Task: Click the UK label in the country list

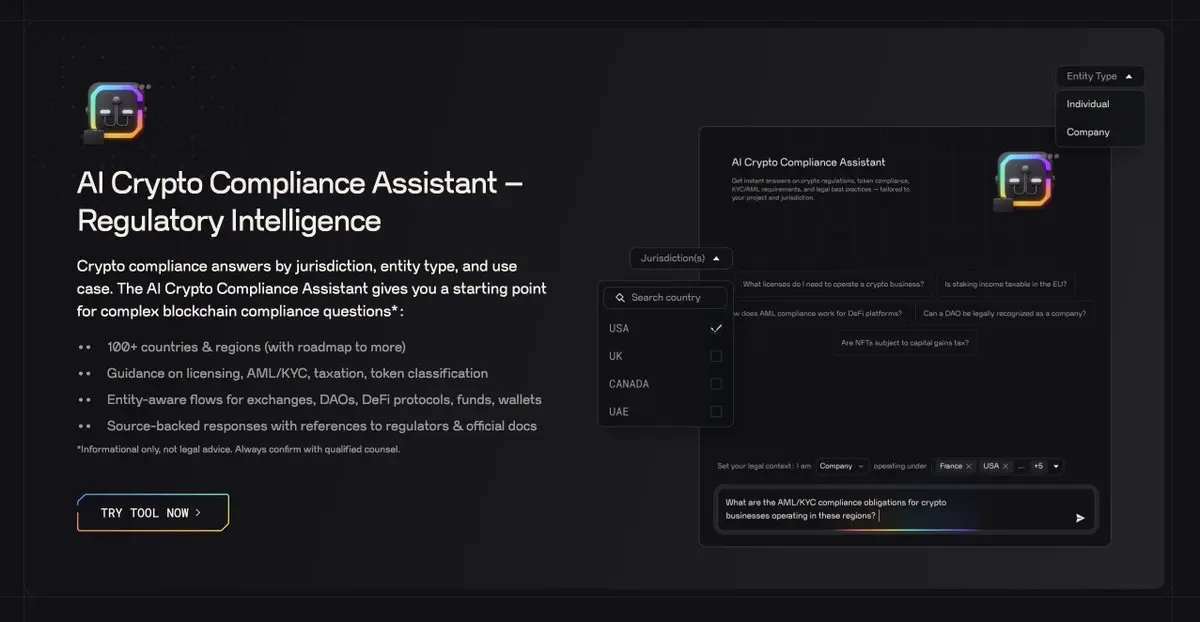Action: 616,356
